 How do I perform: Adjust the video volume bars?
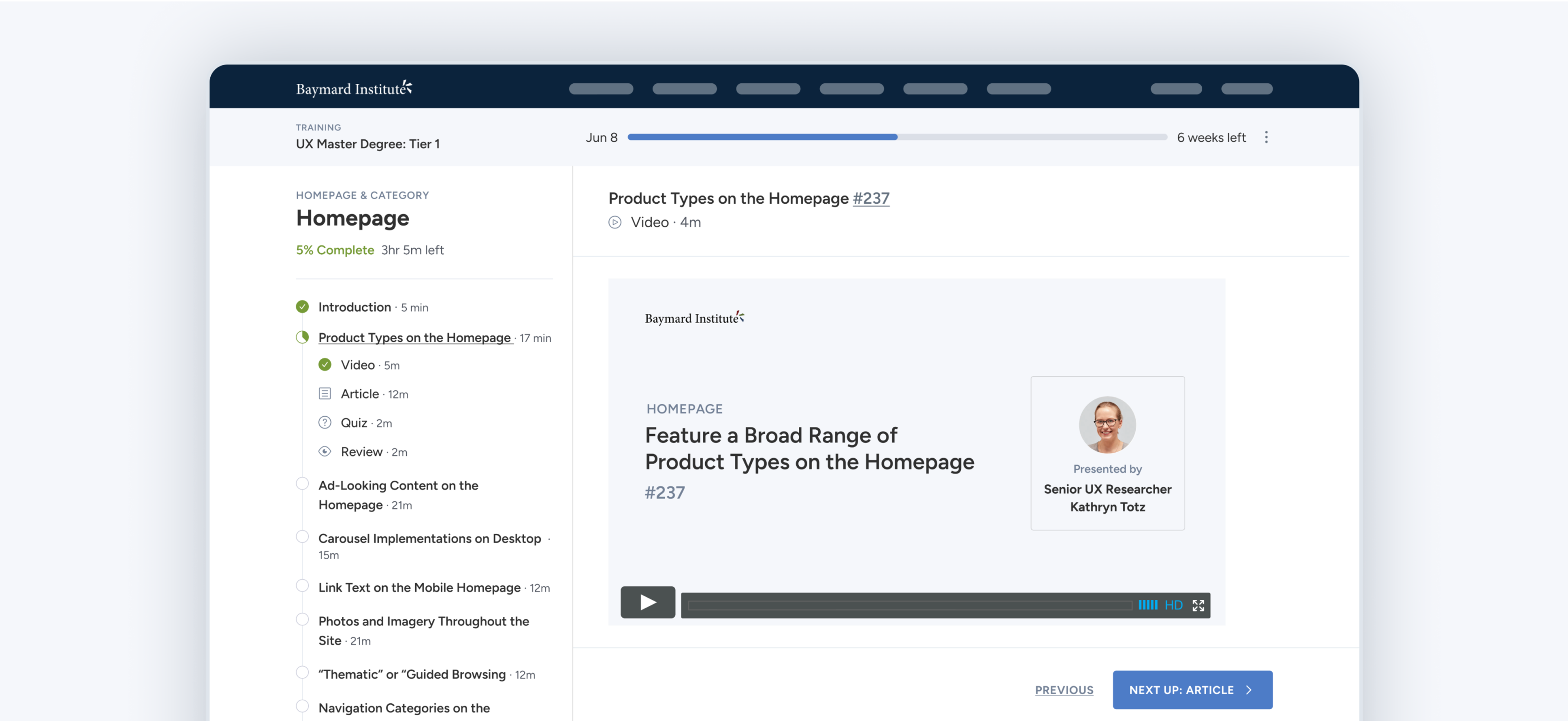pos(1148,605)
